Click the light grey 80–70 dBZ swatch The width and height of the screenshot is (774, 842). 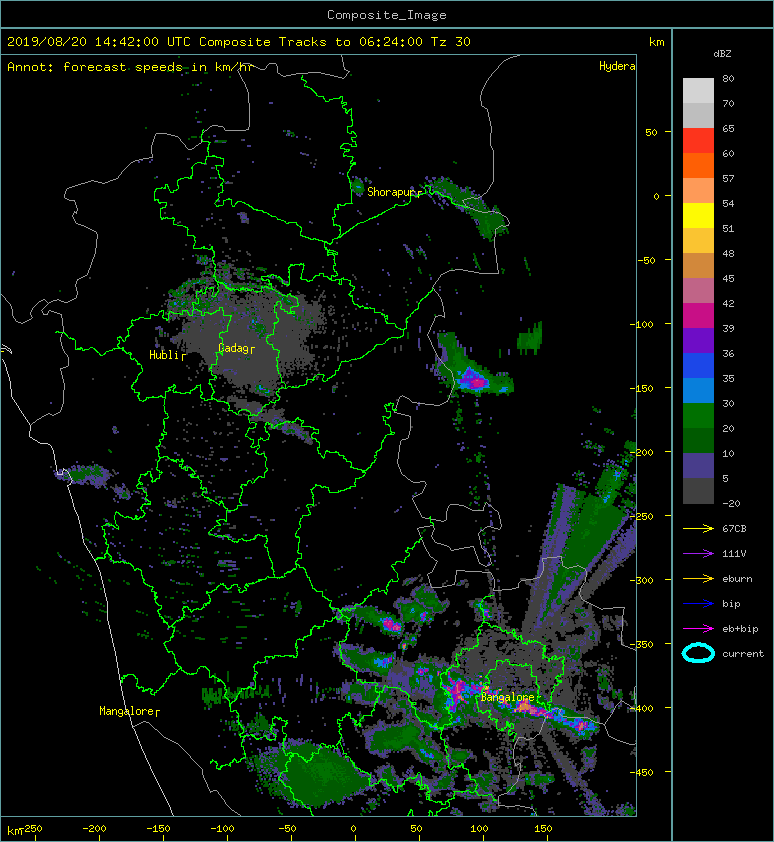point(698,91)
